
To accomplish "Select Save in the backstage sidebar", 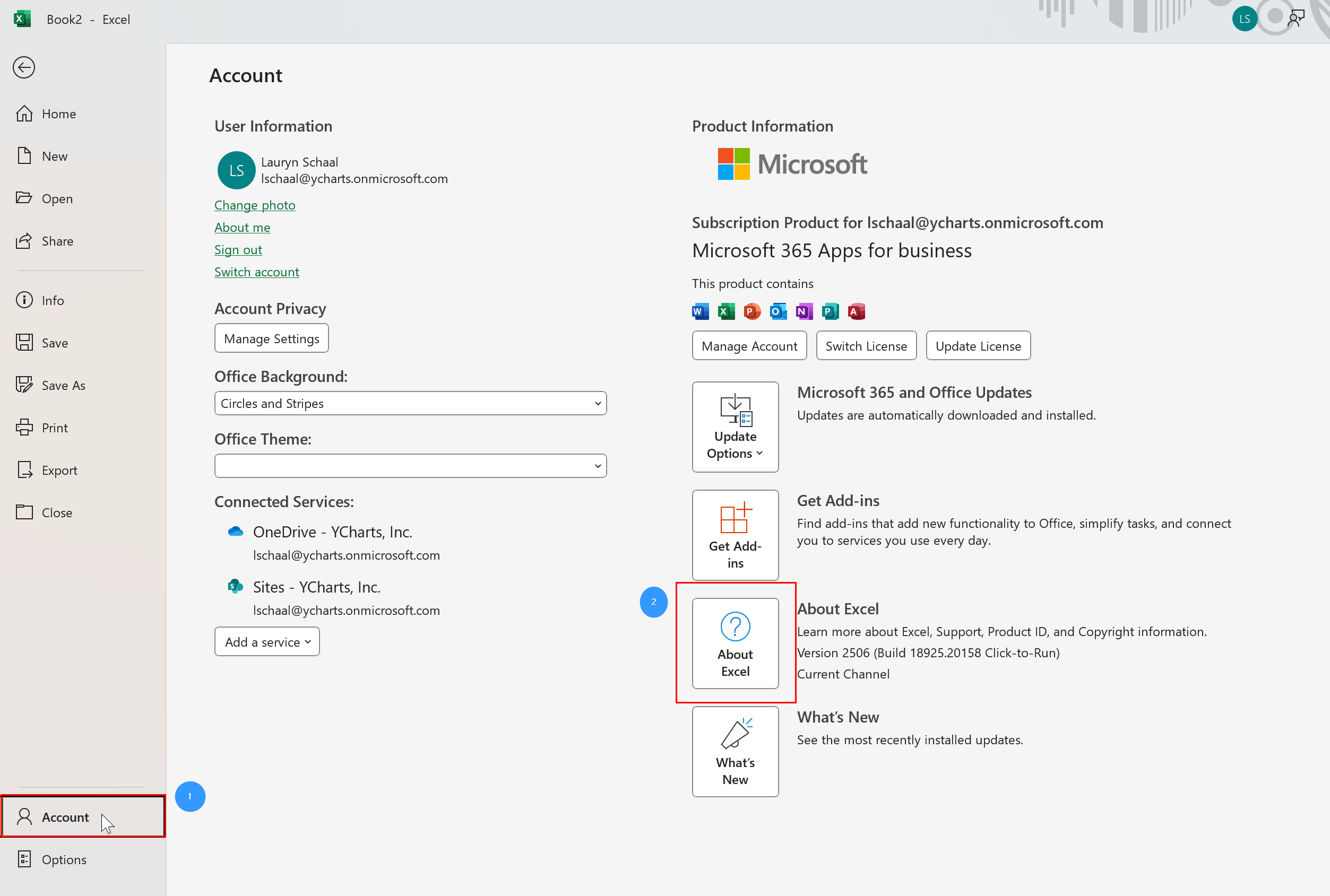I will click(x=83, y=343).
